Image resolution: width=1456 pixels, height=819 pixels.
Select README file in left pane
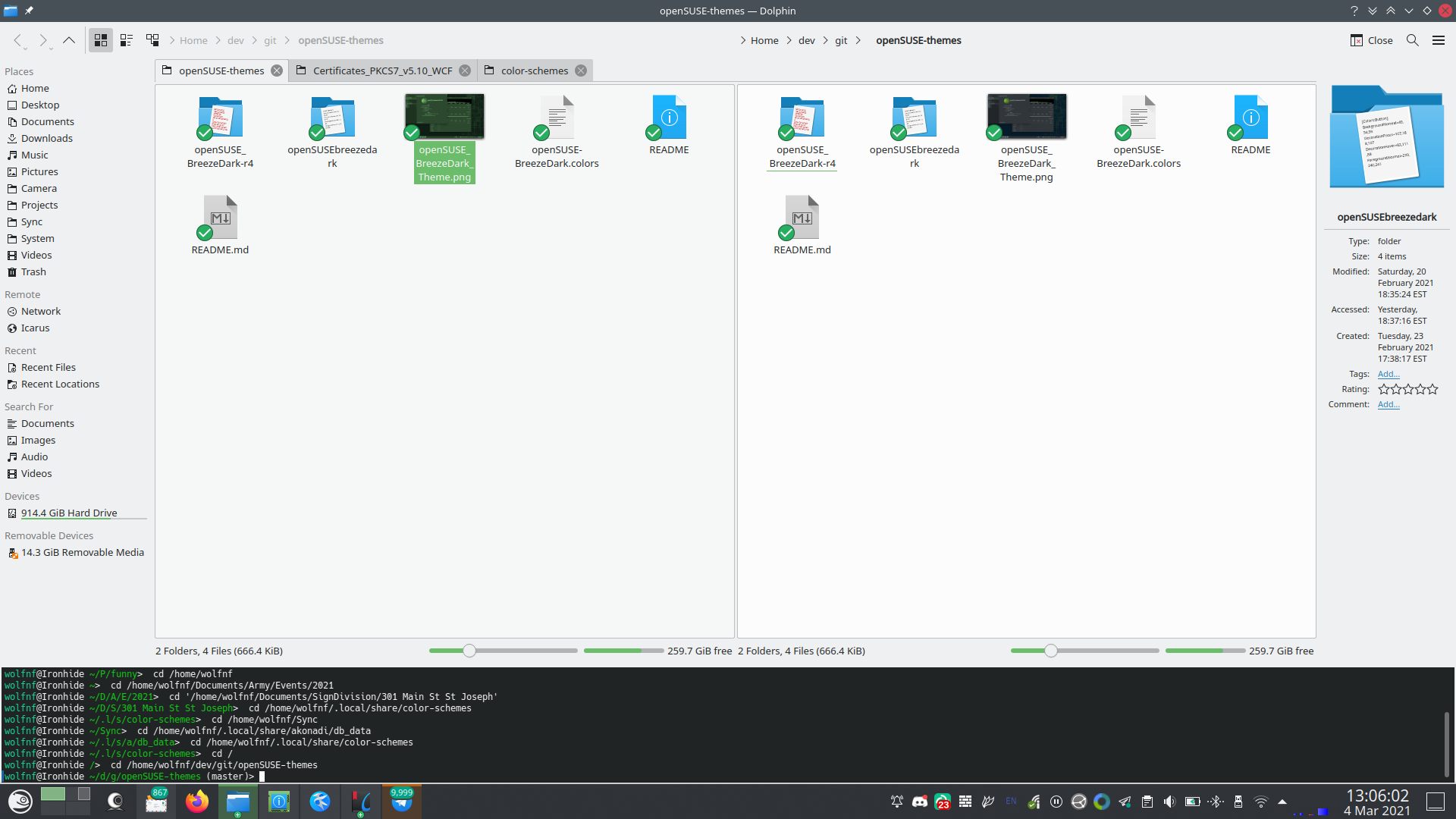pos(669,126)
